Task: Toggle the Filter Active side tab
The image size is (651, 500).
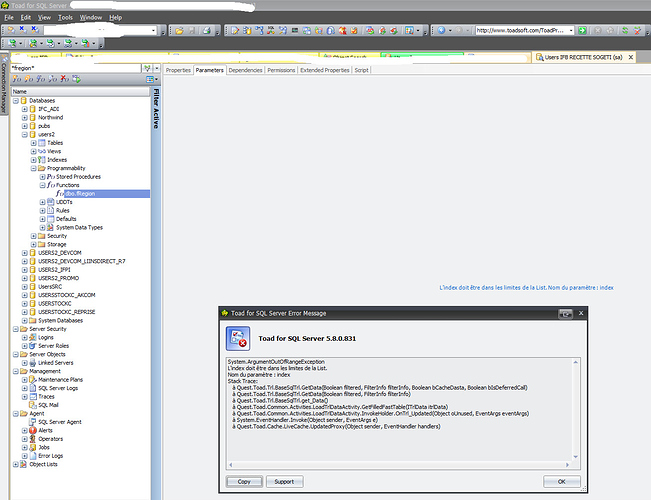Action: 156,109
